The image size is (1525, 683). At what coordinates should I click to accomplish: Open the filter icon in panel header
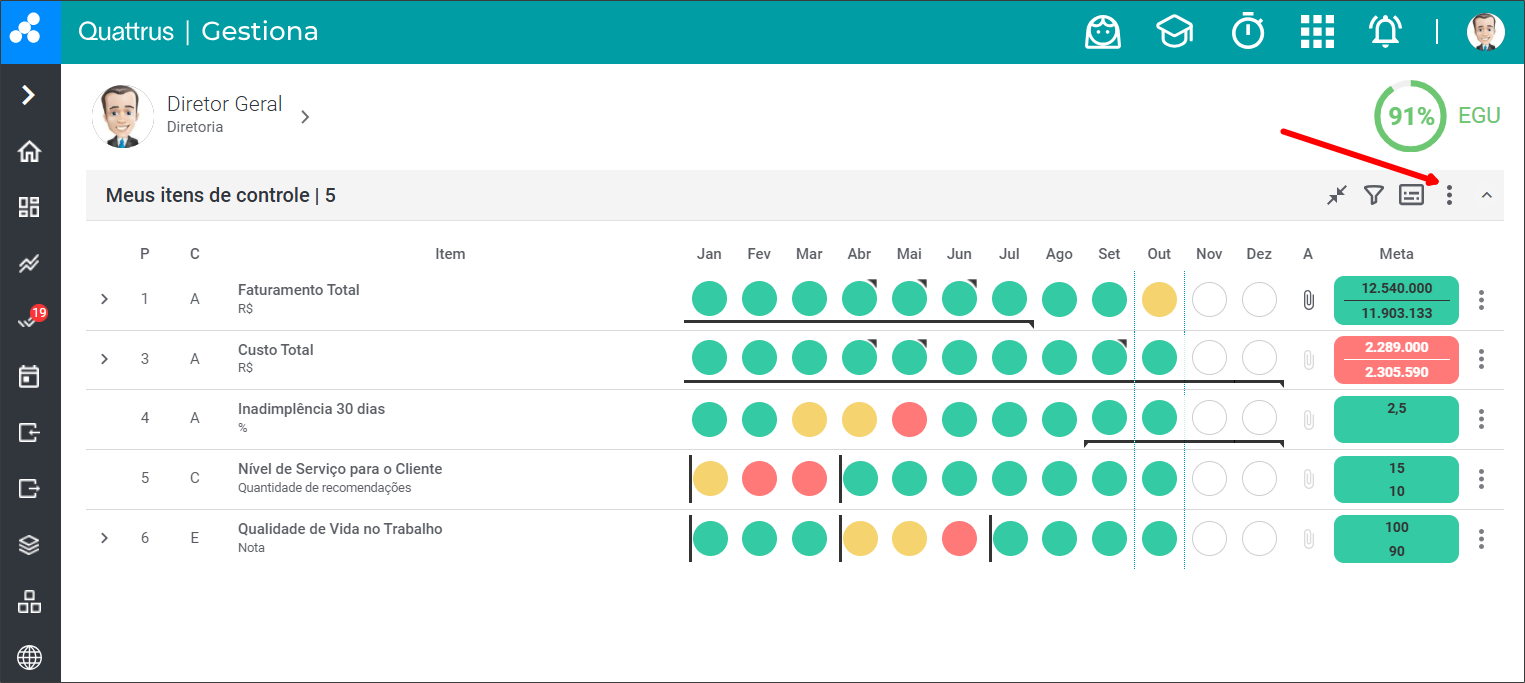point(1374,195)
